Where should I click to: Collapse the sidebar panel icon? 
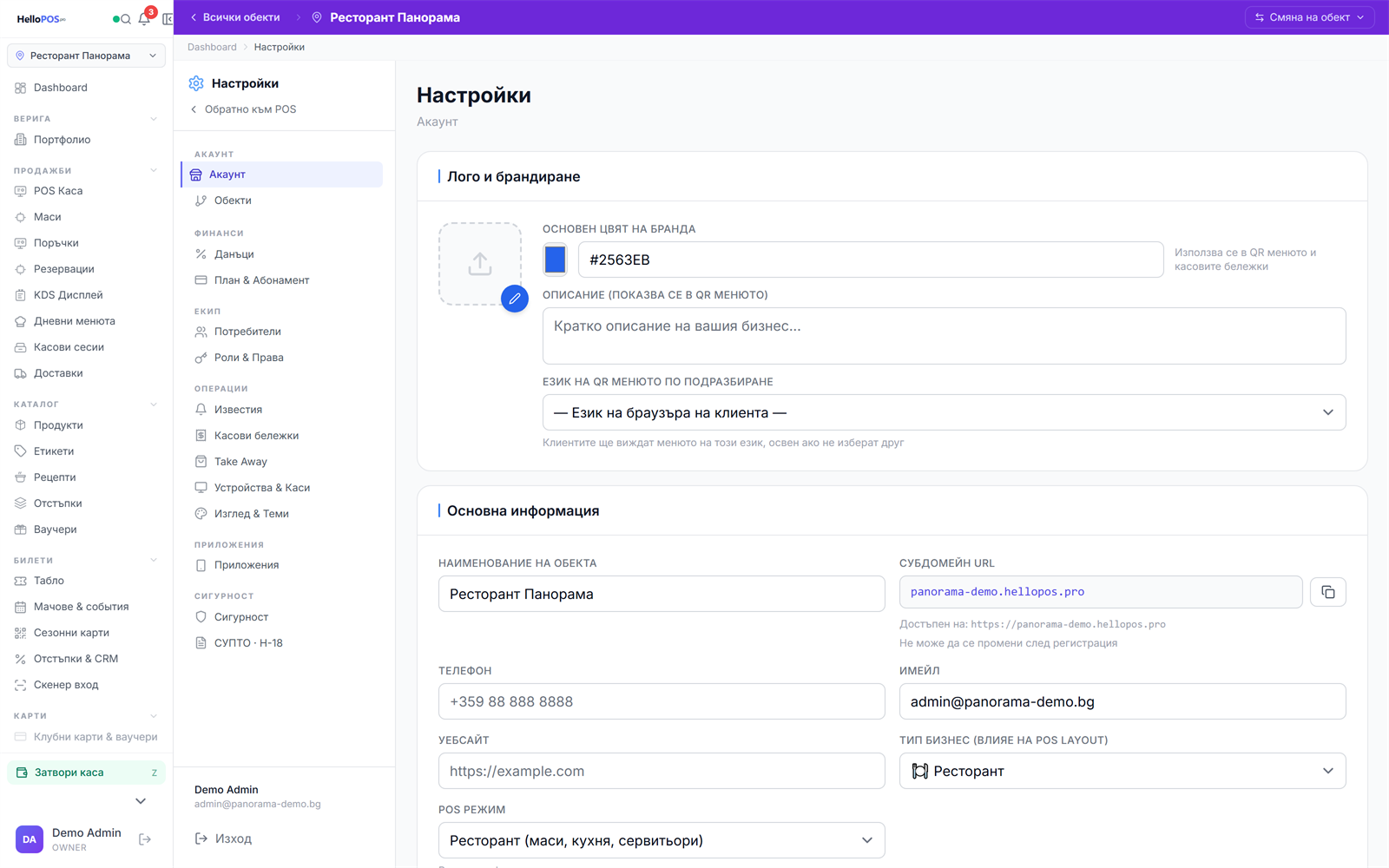pyautogui.click(x=168, y=19)
